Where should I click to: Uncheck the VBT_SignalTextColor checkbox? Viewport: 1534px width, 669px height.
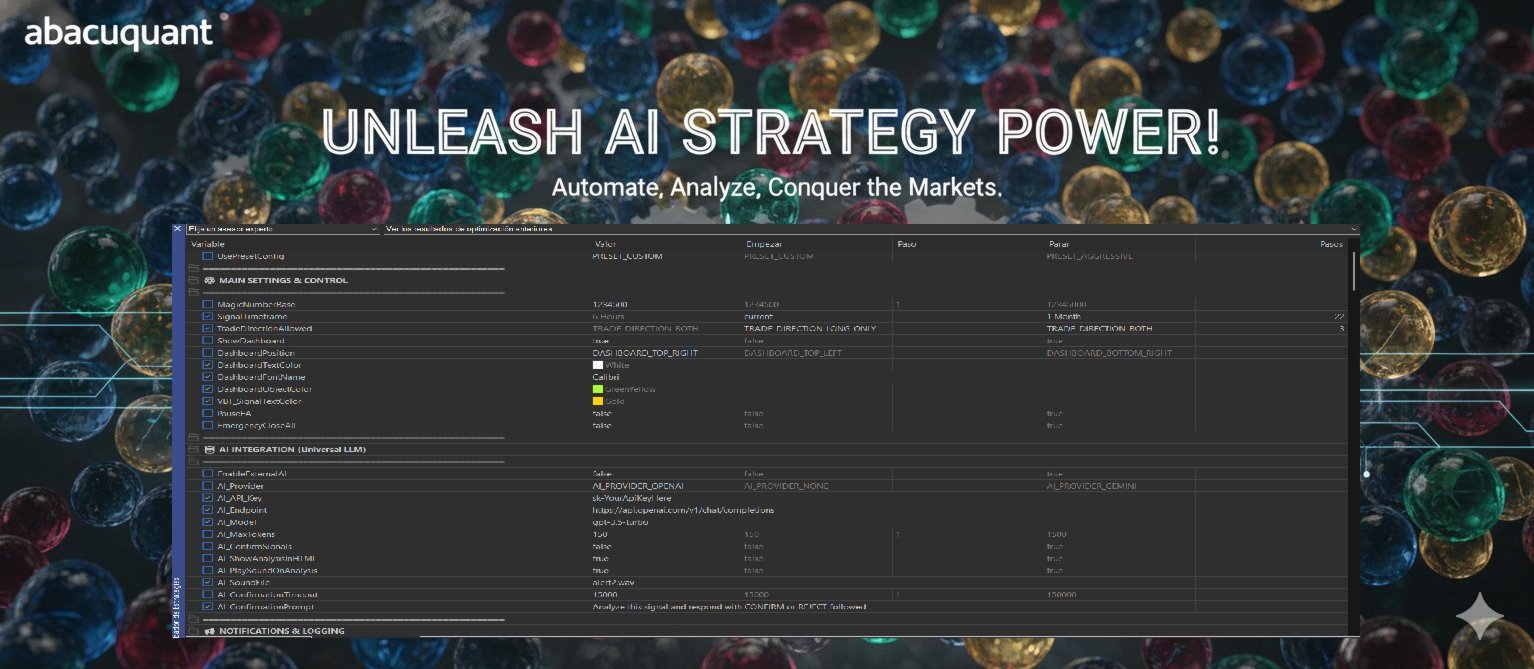point(208,401)
